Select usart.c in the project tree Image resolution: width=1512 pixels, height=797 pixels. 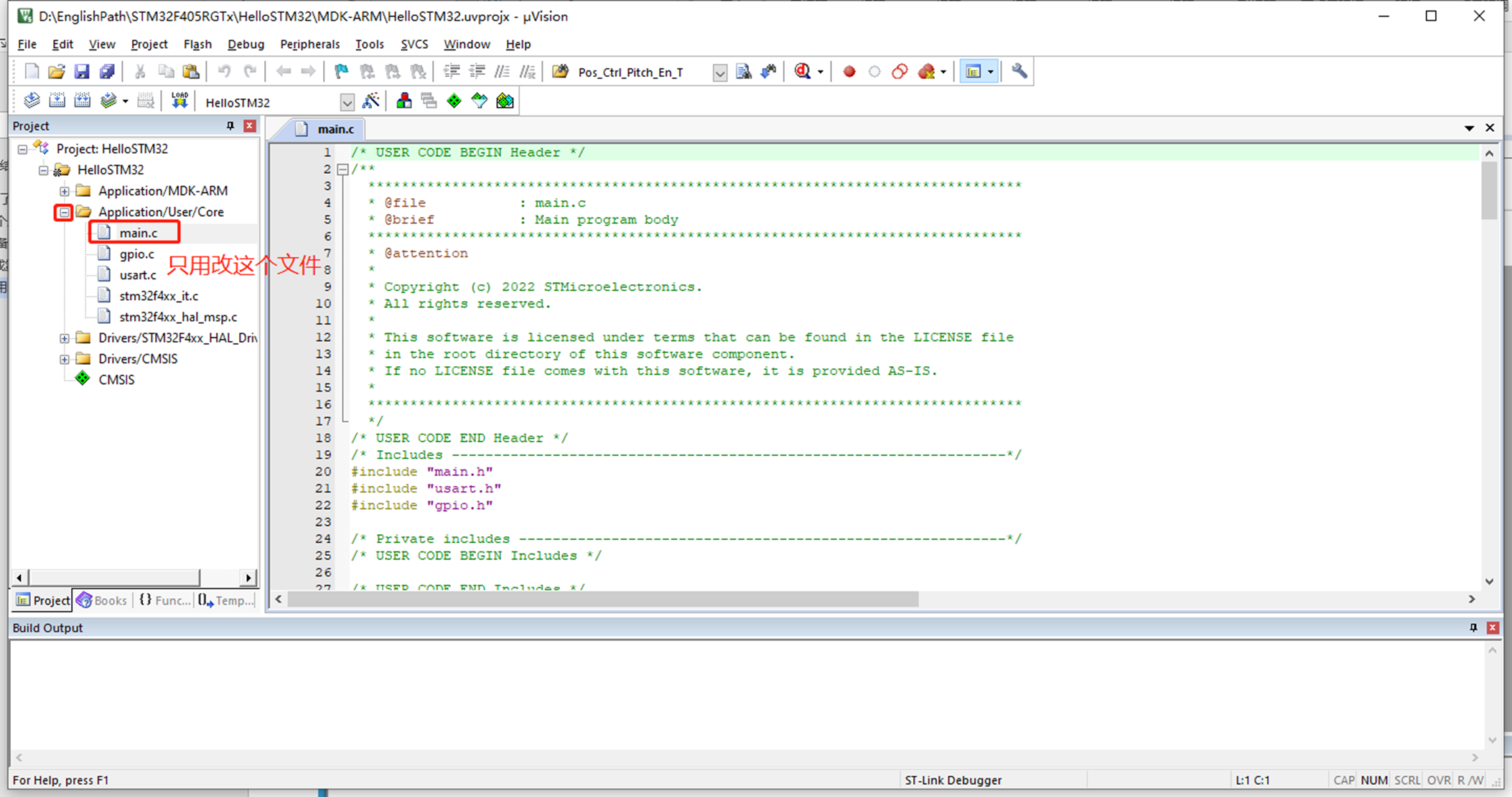point(138,275)
